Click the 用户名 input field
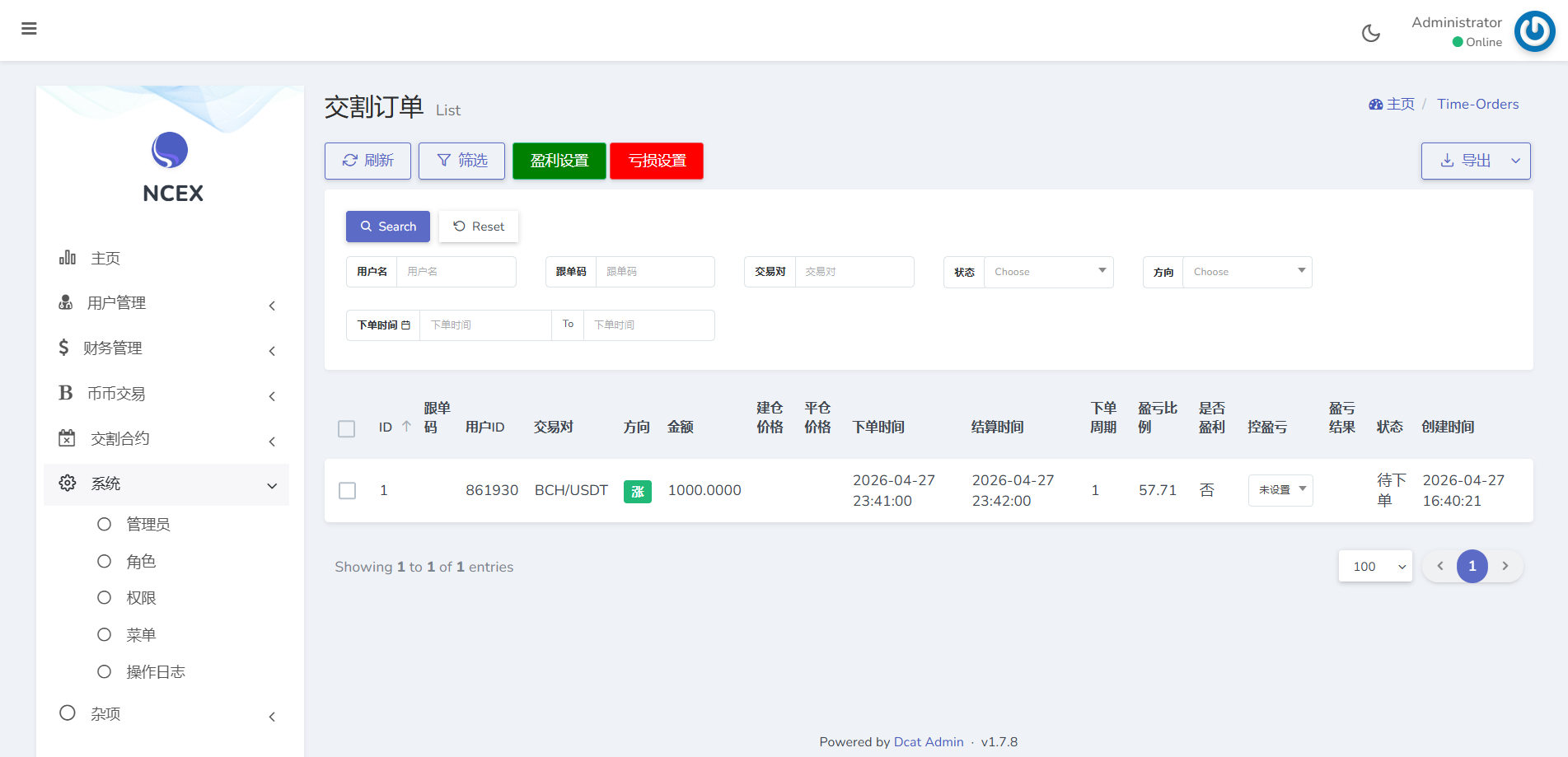Image resolution: width=1568 pixels, height=757 pixels. coord(456,272)
